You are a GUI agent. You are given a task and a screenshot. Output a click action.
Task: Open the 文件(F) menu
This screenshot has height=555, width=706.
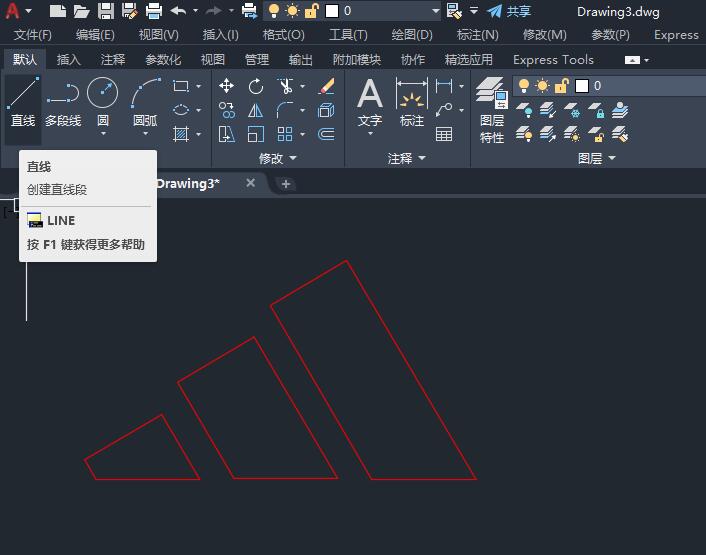click(32, 35)
